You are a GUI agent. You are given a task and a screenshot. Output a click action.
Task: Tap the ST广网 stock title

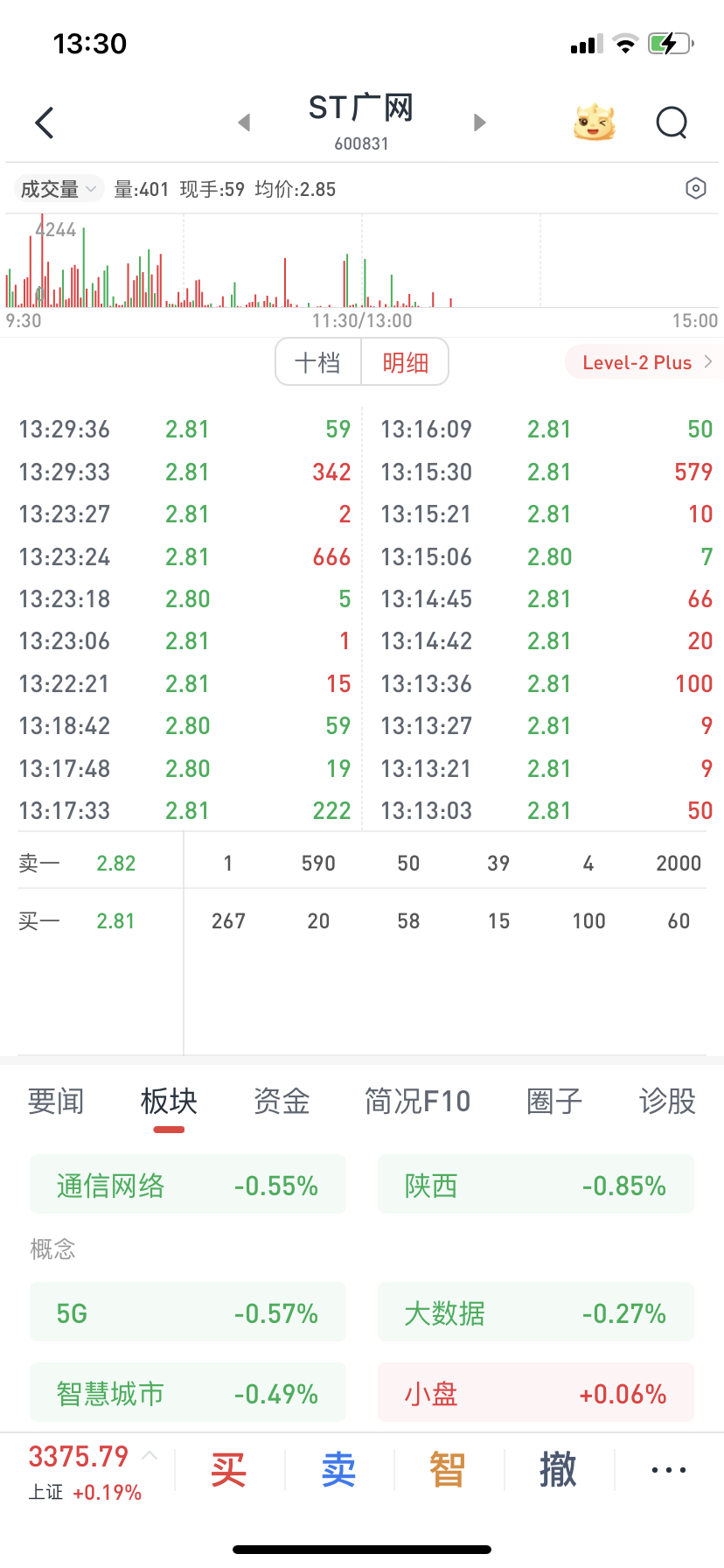click(361, 108)
